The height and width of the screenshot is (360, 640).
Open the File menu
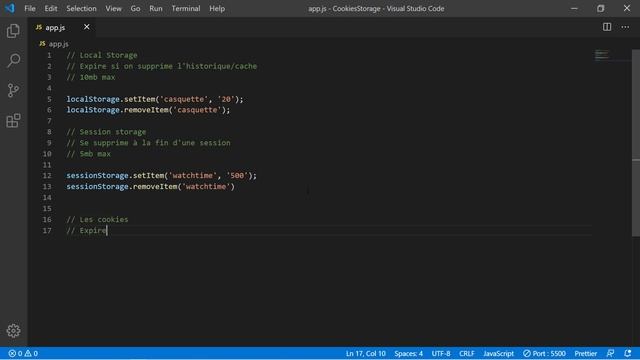pos(30,8)
